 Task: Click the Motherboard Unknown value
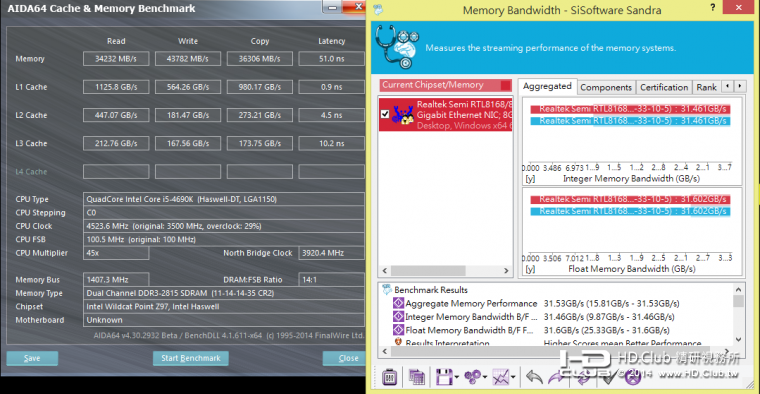(x=223, y=320)
